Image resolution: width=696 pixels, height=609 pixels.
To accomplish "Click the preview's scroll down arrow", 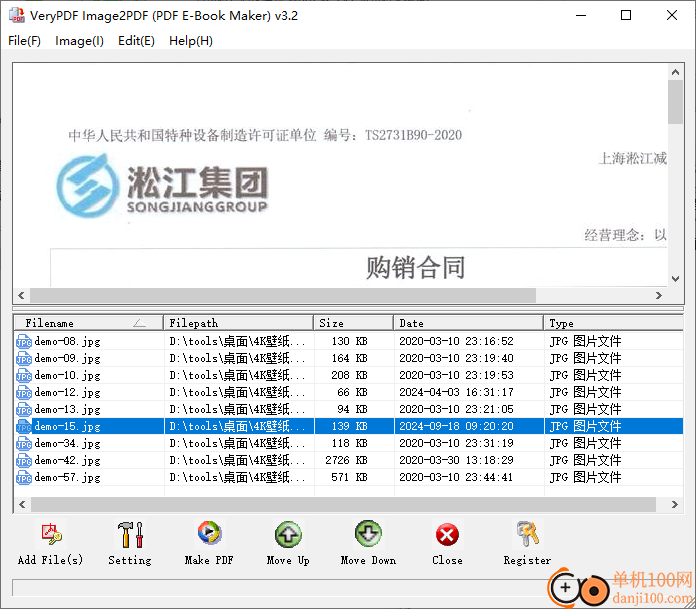I will pyautogui.click(x=676, y=279).
